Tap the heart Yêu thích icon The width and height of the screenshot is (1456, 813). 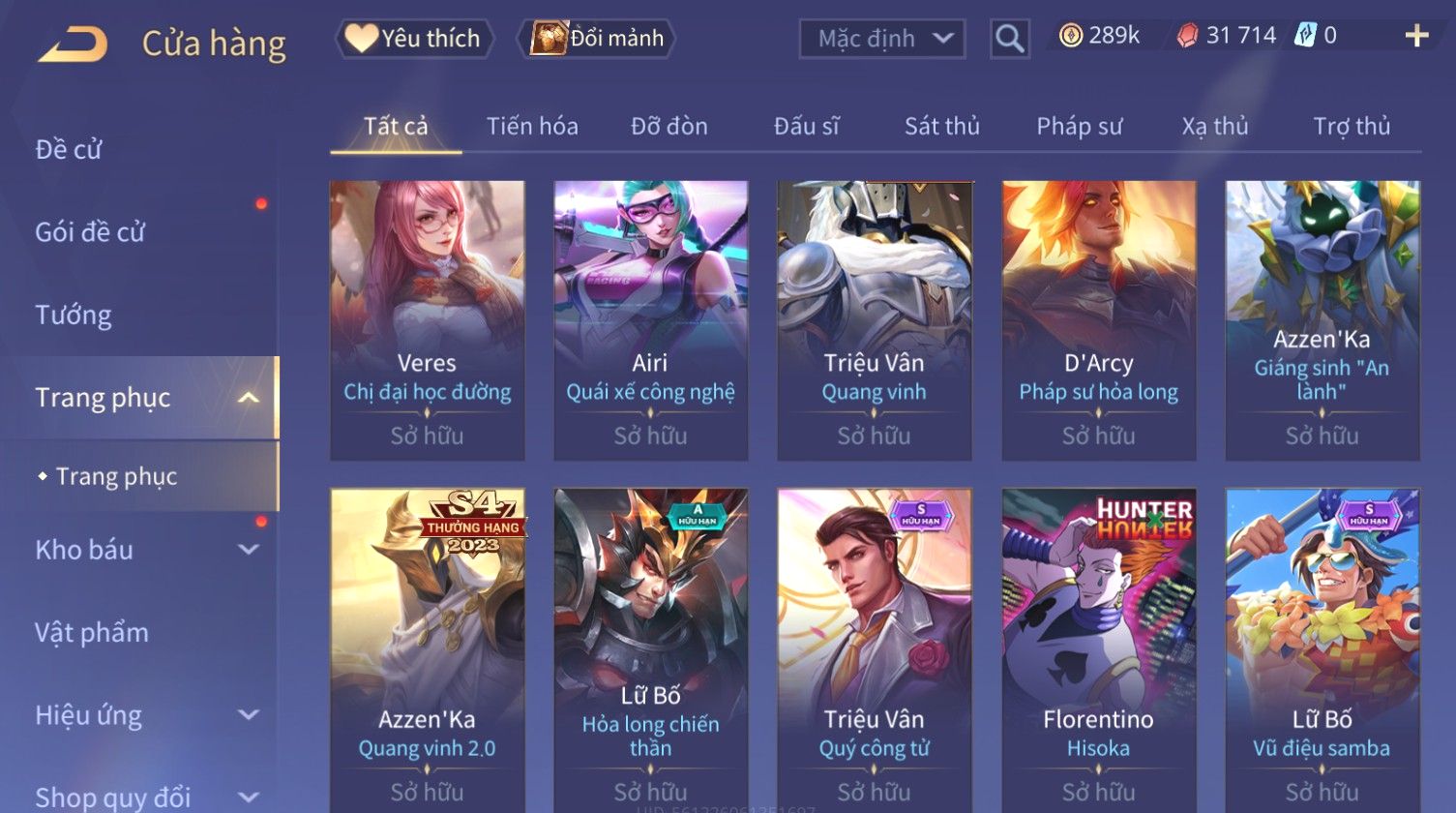coord(361,39)
